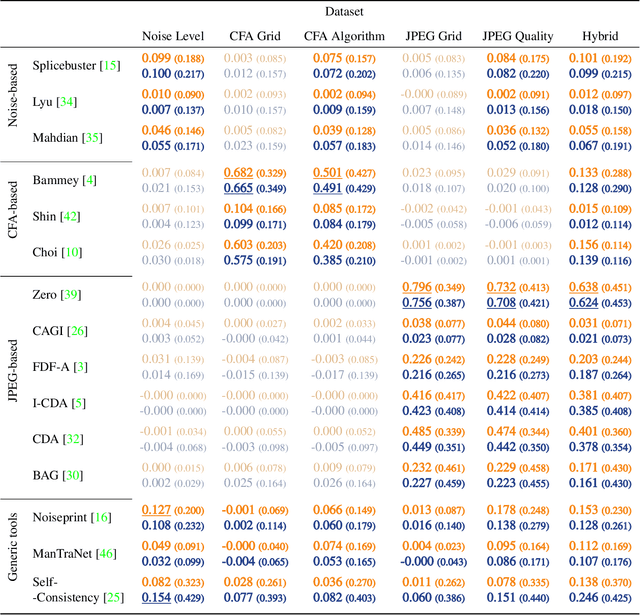Open citation [39] next to Zero
This screenshot has height=615, width=640.
(71, 294)
